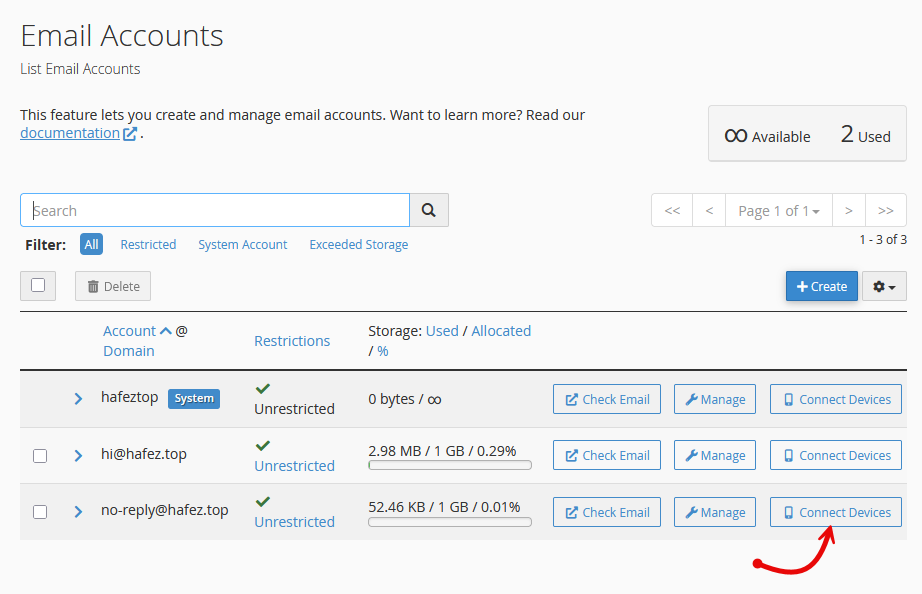Image resolution: width=922 pixels, height=594 pixels.
Task: Click the Create button
Action: (x=821, y=286)
